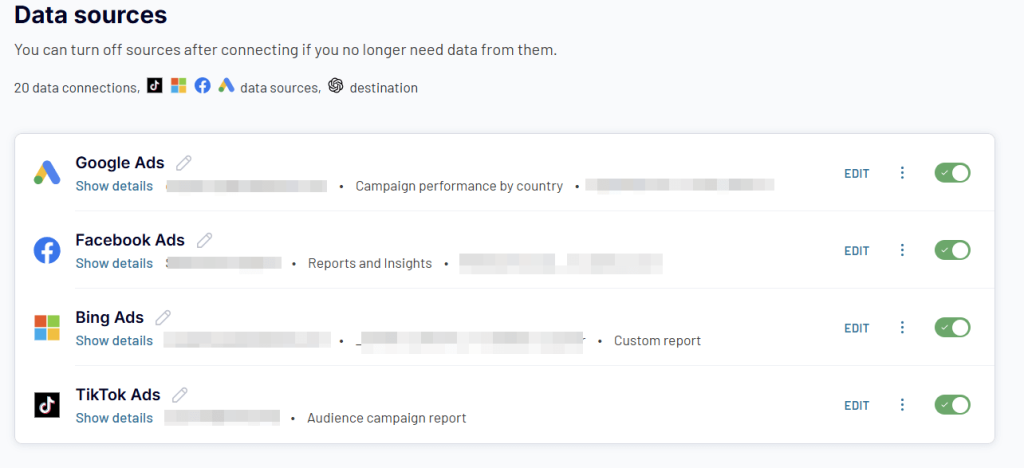Screen dimensions: 1024x468
Task: Switch off the Bing Ads toggle
Action: coord(952,327)
